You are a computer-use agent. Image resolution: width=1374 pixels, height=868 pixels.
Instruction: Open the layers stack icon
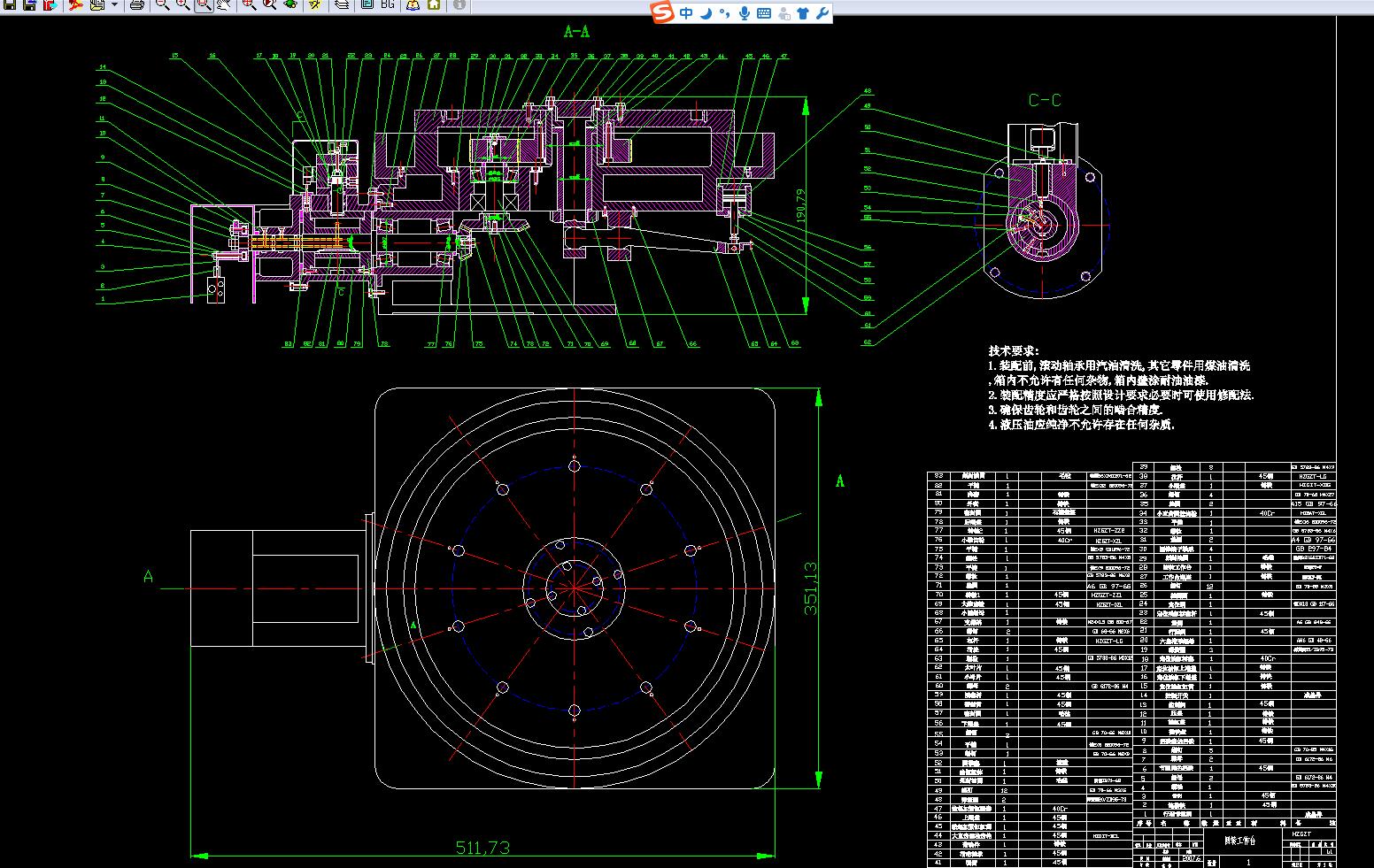pyautogui.click(x=342, y=4)
